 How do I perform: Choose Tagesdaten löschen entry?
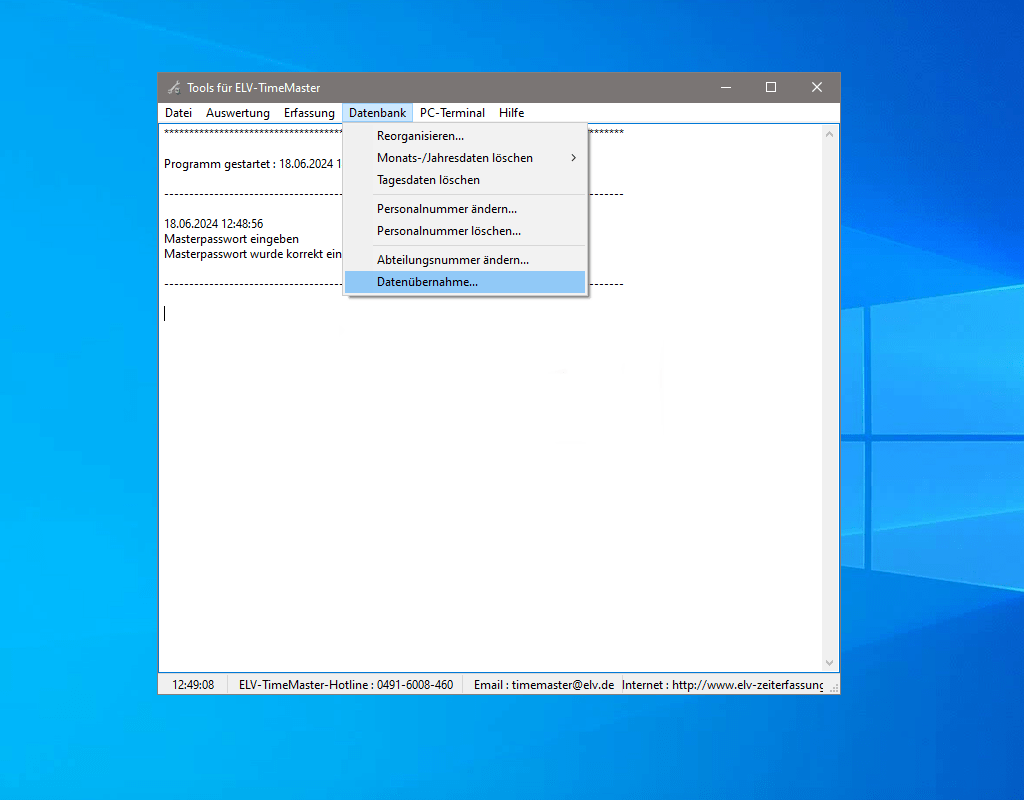428,180
